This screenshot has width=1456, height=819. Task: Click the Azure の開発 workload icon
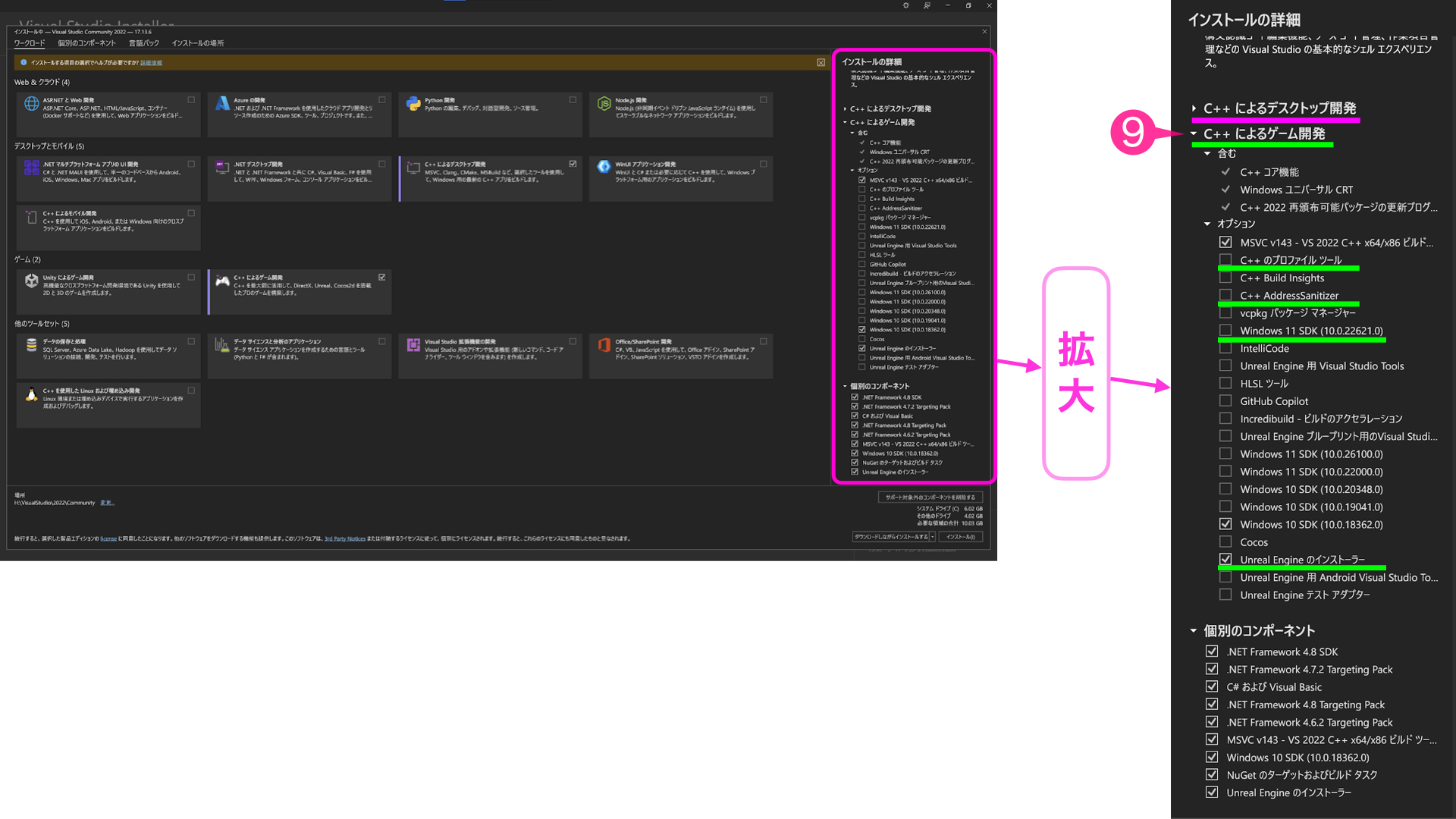[x=222, y=104]
